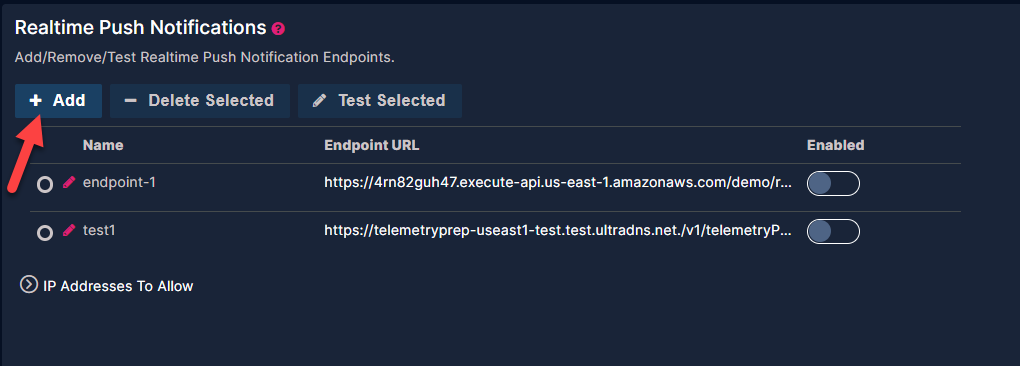Click the Enabled column header
The width and height of the screenshot is (1020, 366).
(835, 146)
